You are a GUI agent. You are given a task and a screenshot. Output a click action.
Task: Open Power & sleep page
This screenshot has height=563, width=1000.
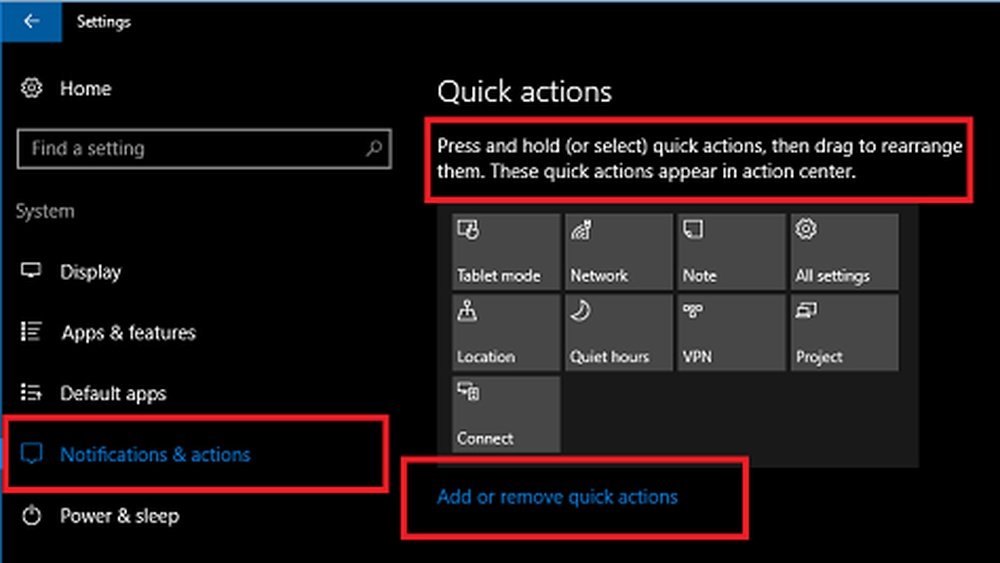119,516
